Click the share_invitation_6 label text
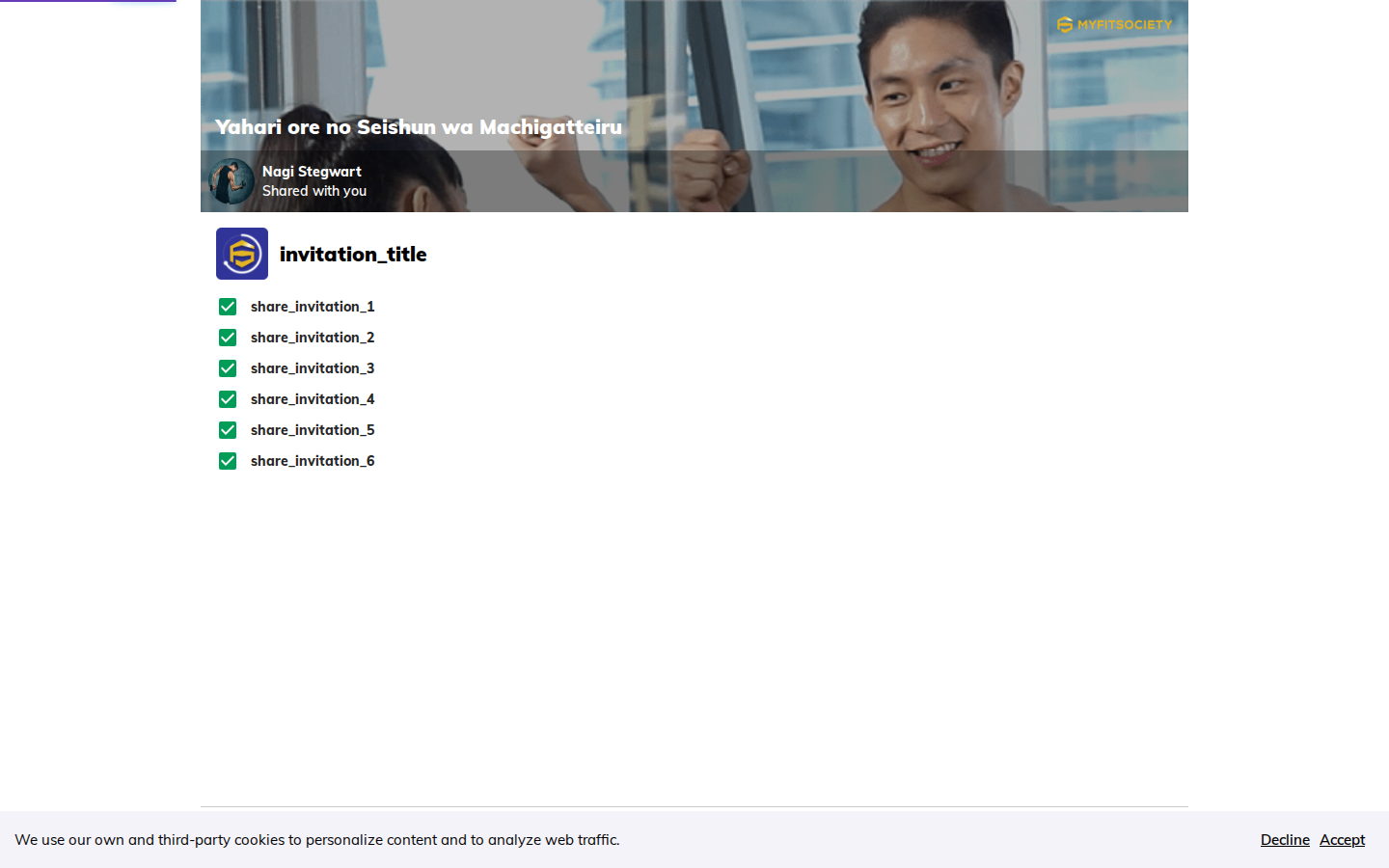This screenshot has width=1389, height=868. coord(313,461)
